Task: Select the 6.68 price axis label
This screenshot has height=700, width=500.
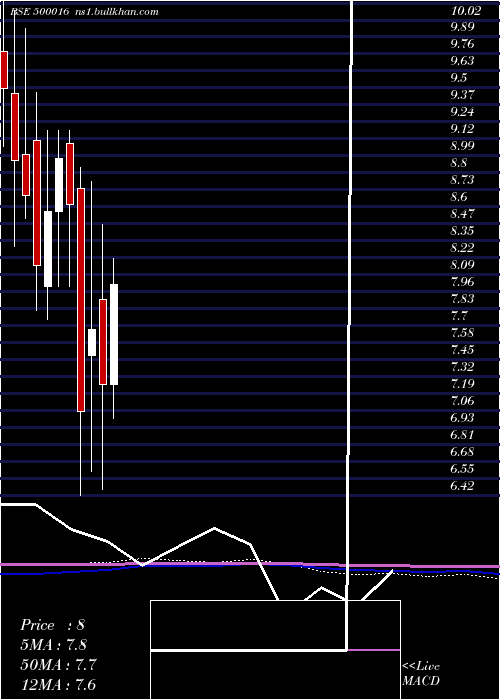Action: coord(462,452)
